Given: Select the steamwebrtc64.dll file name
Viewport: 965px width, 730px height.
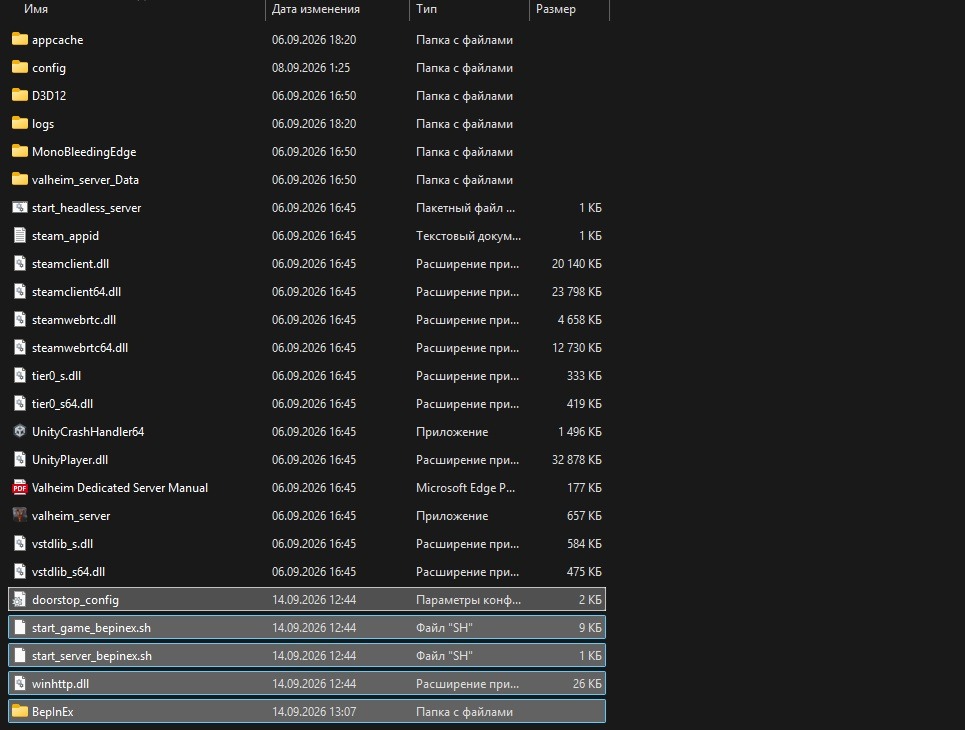Looking at the screenshot, I should coord(80,348).
